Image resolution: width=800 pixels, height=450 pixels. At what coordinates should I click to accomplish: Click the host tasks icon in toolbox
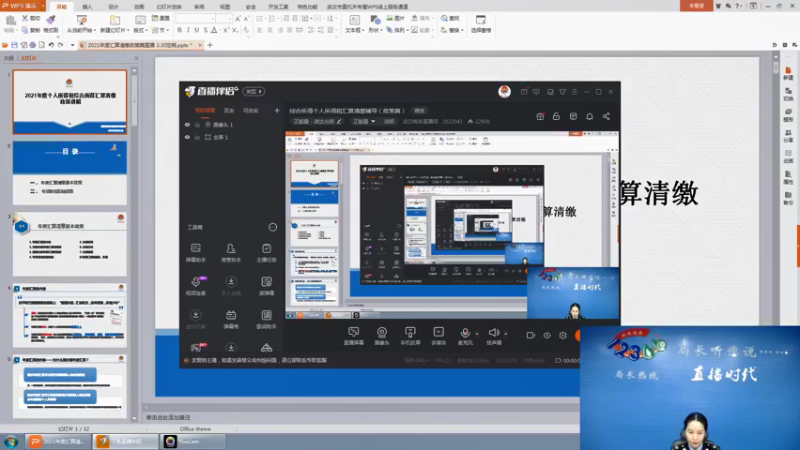point(266,248)
